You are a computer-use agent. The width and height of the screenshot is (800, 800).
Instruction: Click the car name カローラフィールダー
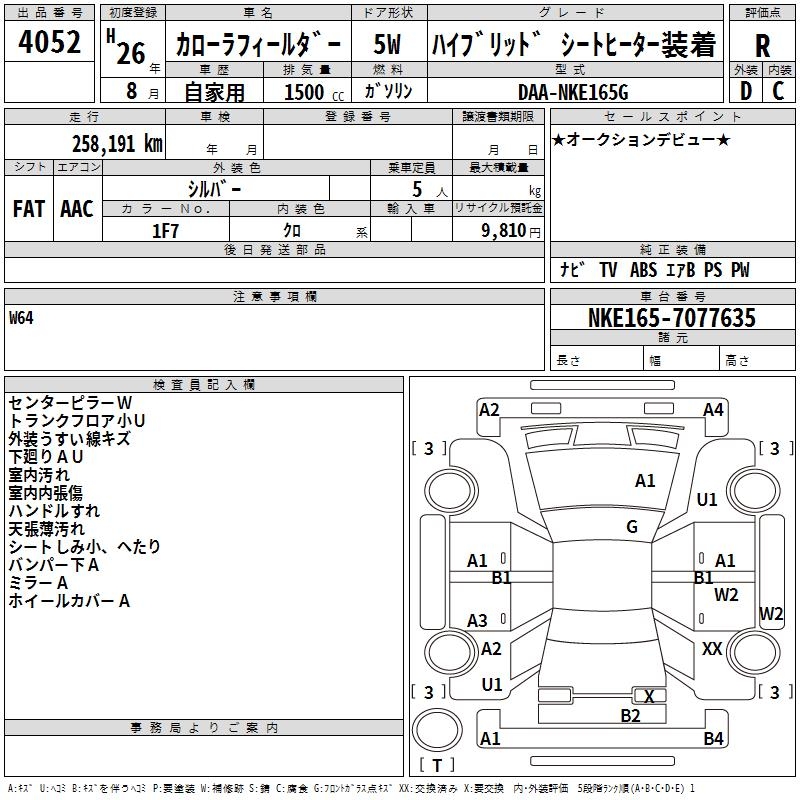coord(258,45)
